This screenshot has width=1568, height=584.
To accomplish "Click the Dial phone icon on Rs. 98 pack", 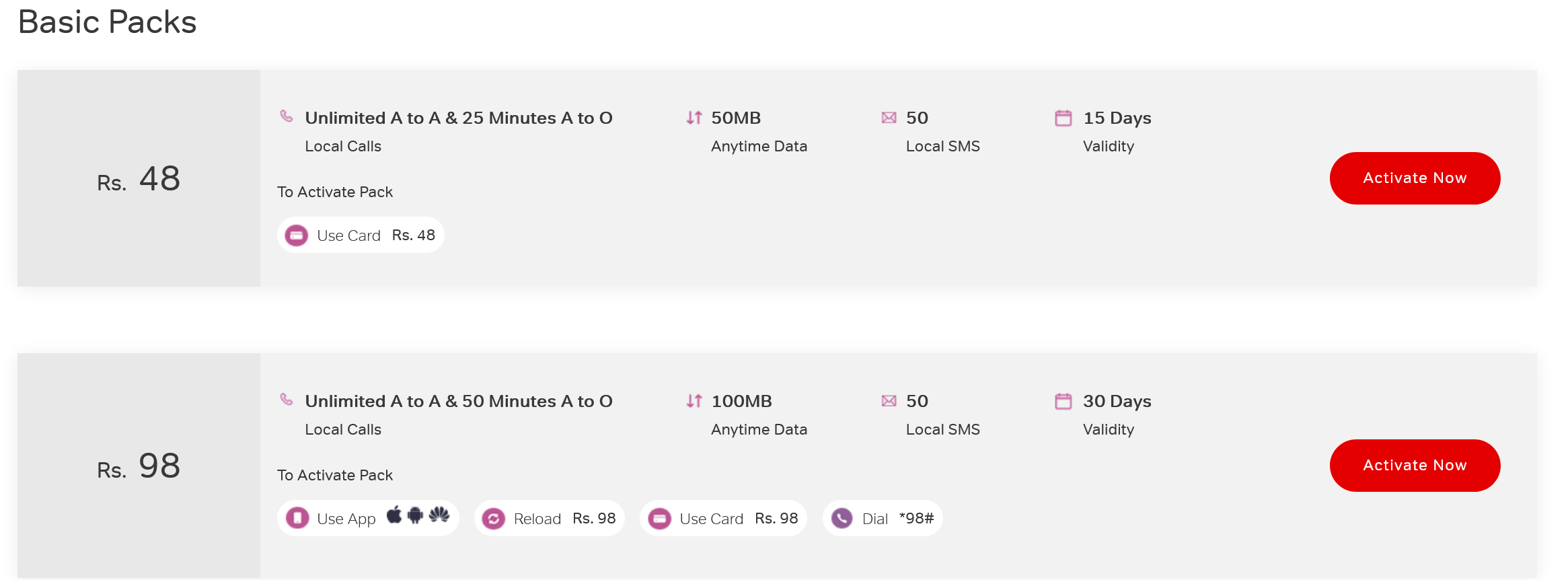I will click(x=842, y=518).
